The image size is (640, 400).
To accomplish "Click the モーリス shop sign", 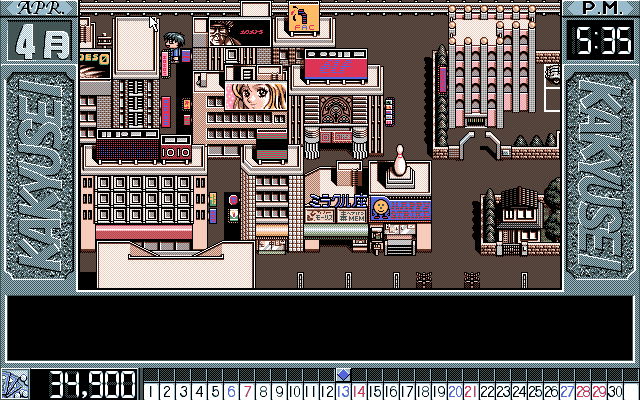I will [x=320, y=216].
